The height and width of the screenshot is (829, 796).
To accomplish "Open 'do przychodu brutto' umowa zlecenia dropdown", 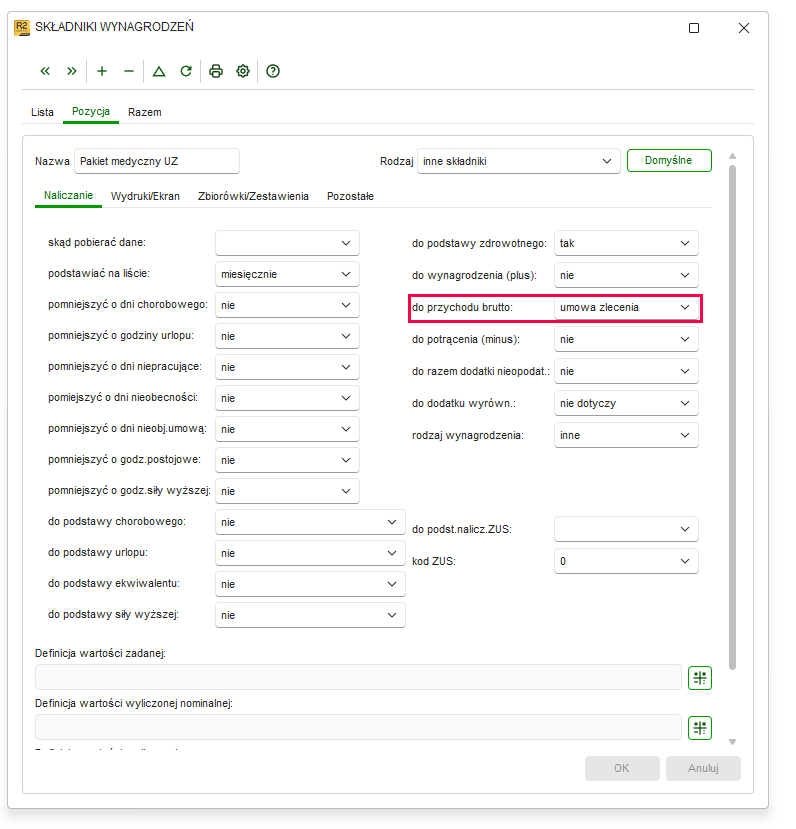I will tap(626, 308).
